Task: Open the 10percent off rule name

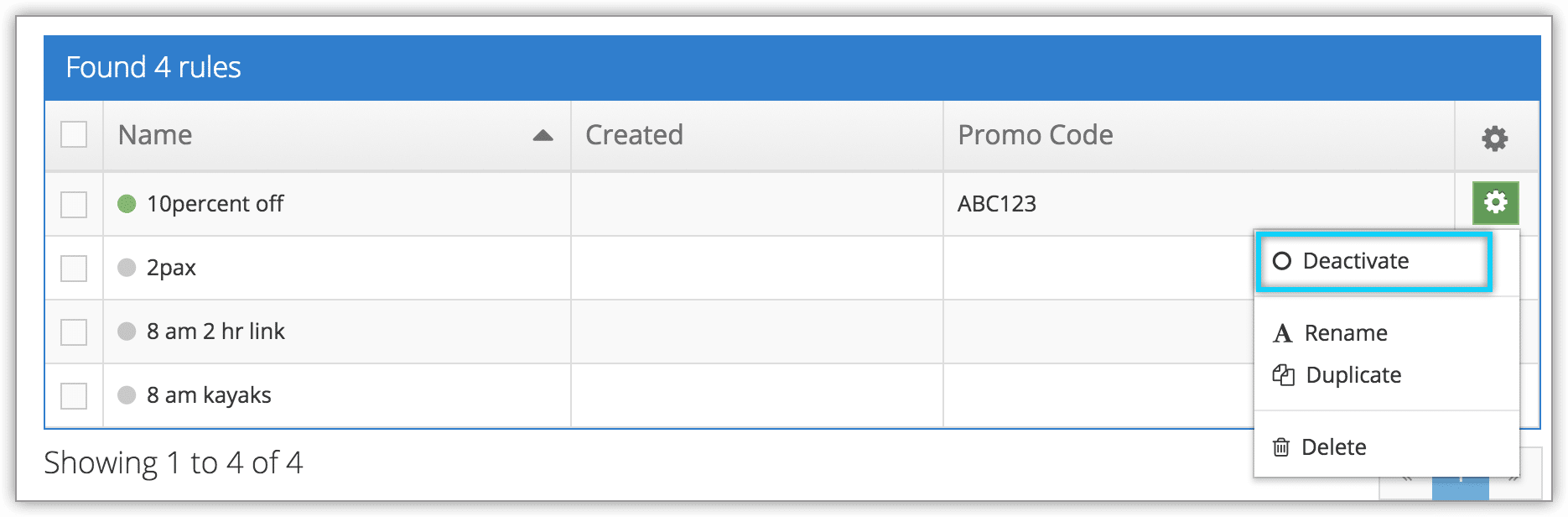Action: [x=215, y=204]
